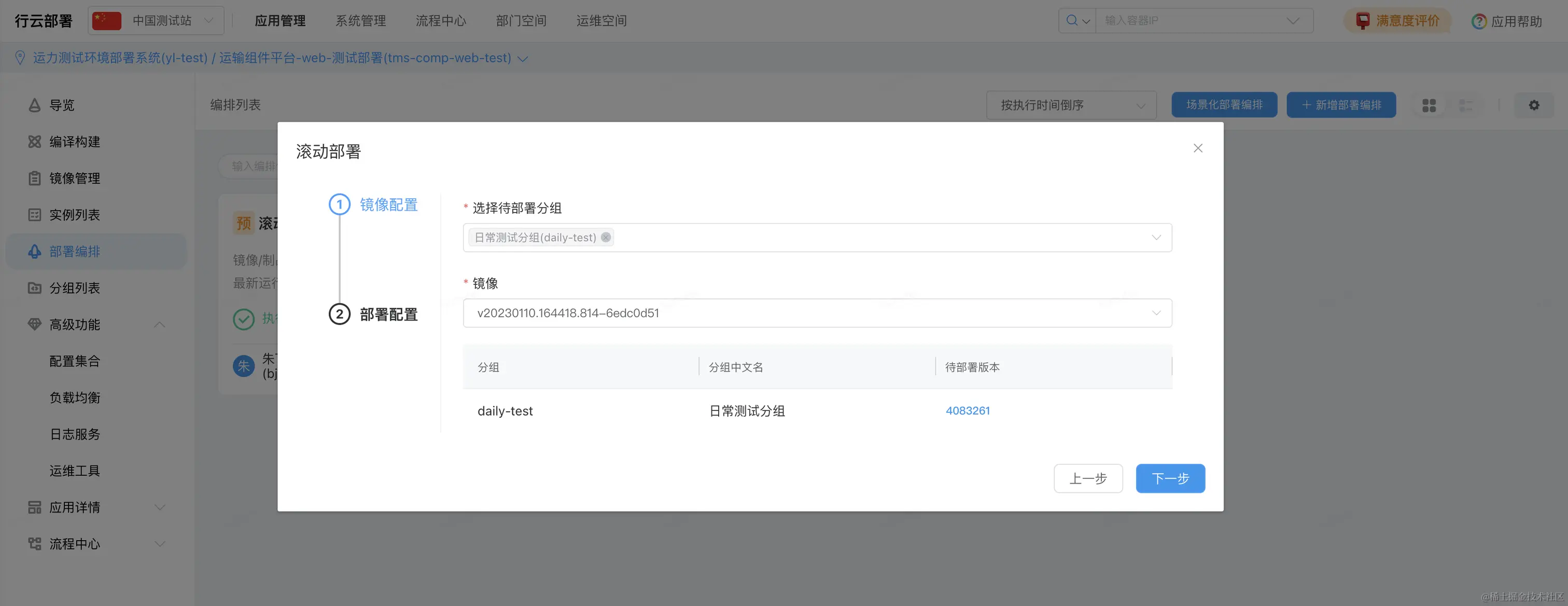Open 应用帮助 help icon
This screenshot has width=1568, height=606.
[1478, 21]
